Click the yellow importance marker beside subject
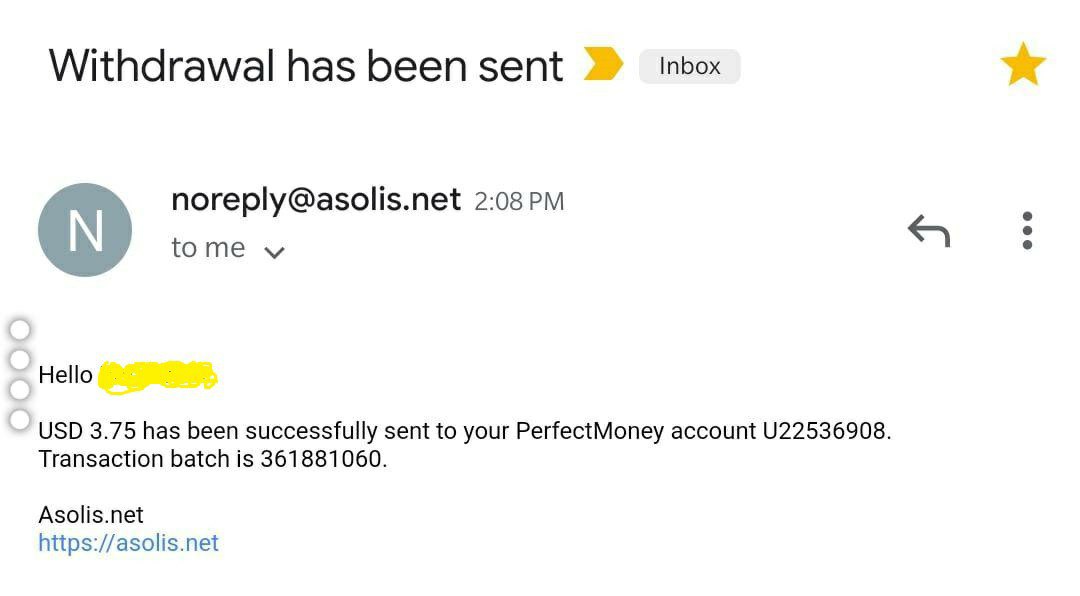The image size is (1080, 596). pyautogui.click(x=603, y=66)
